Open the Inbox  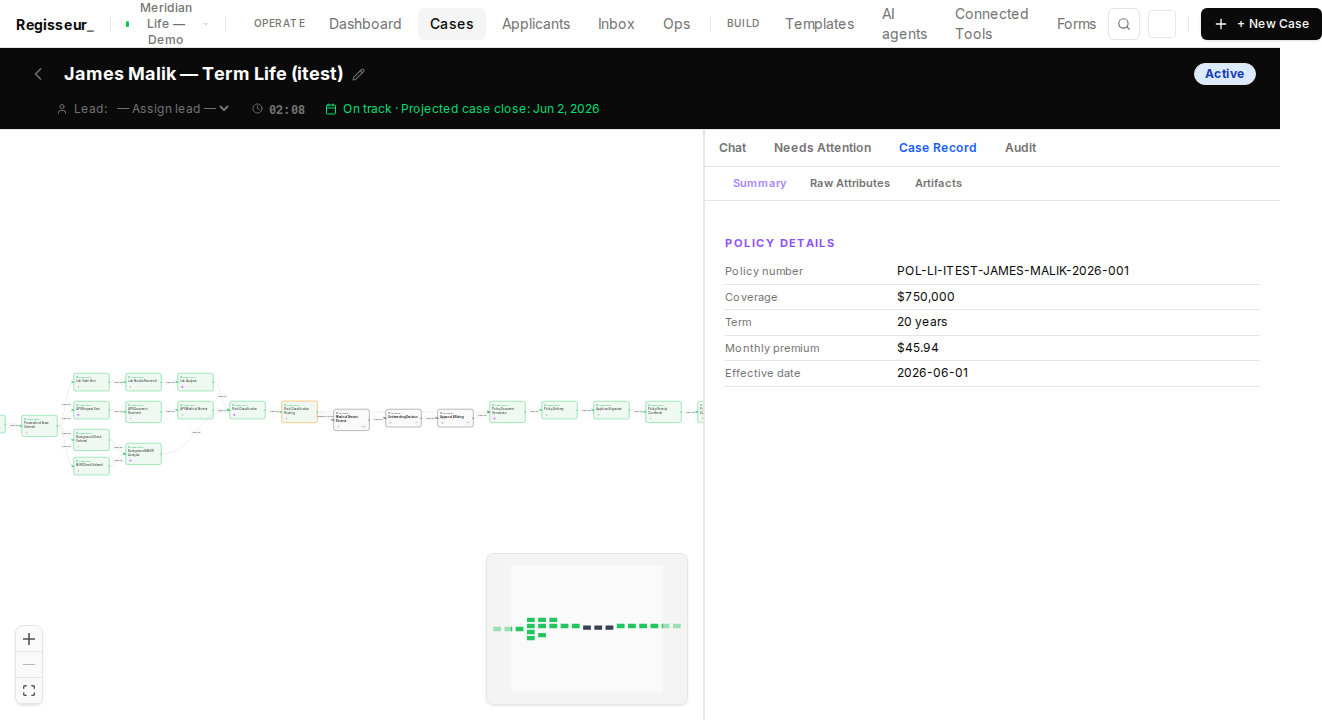[x=616, y=24]
